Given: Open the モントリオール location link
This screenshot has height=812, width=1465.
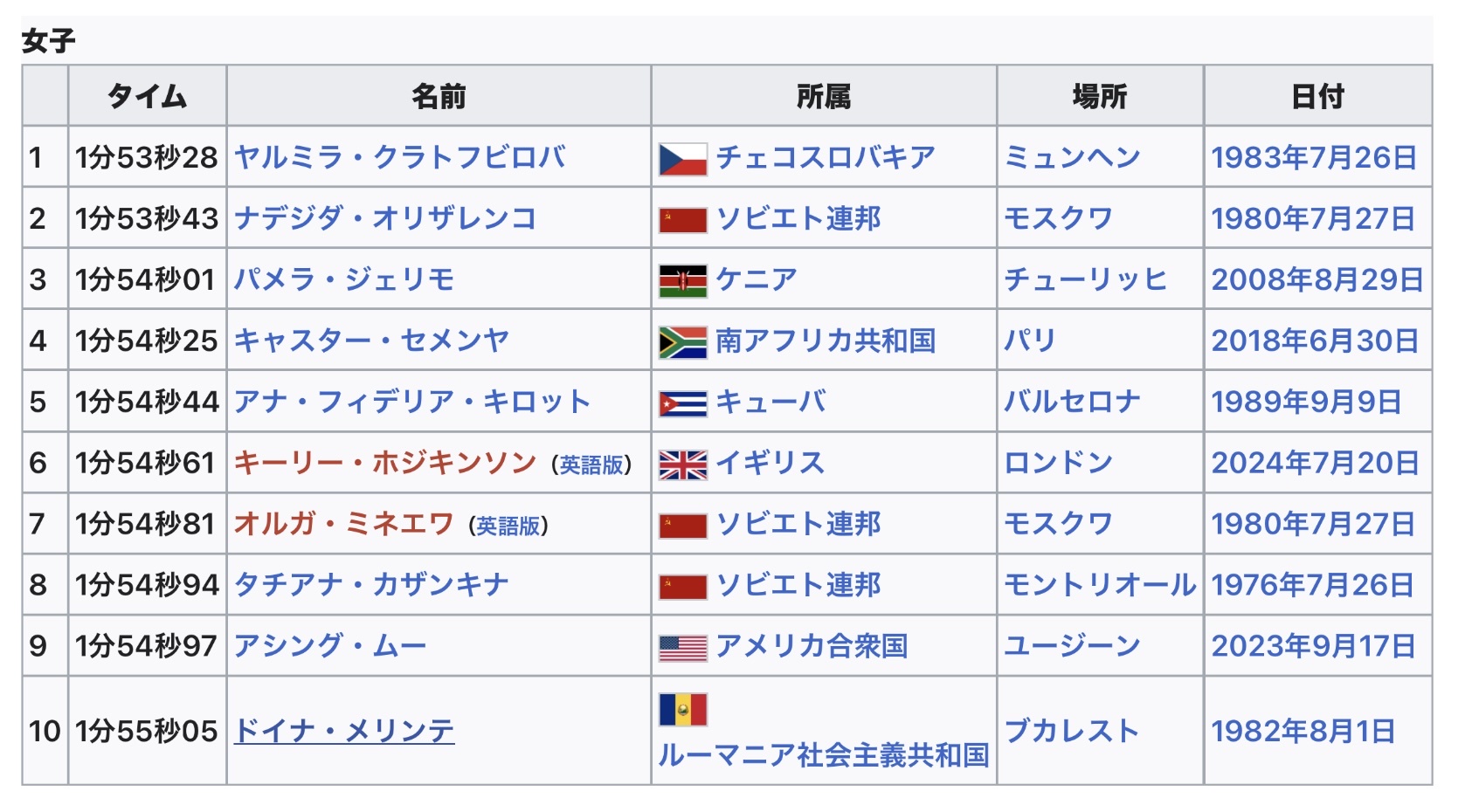Looking at the screenshot, I should click(x=1100, y=585).
